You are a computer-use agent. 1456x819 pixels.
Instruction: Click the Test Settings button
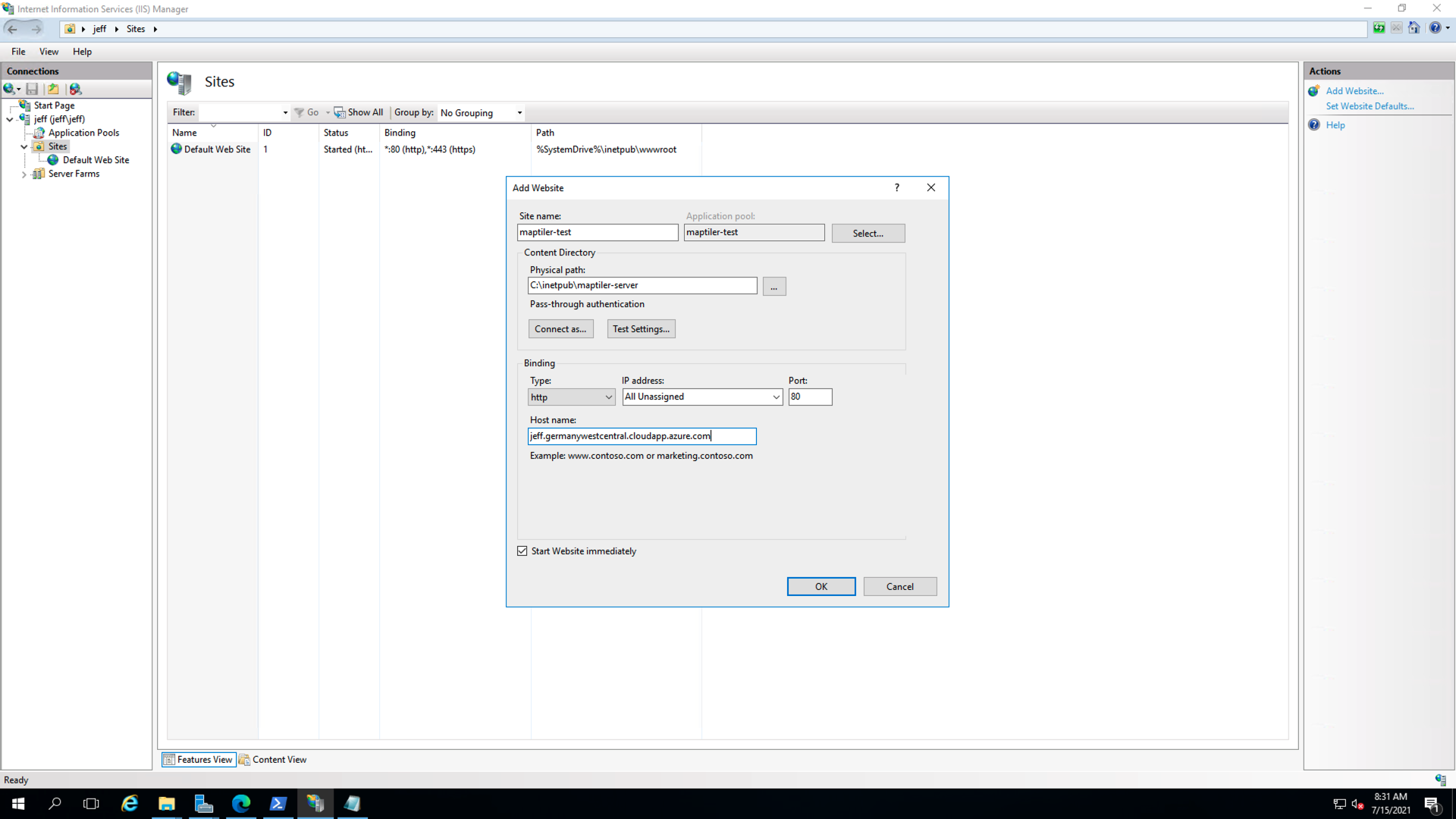tap(641, 329)
